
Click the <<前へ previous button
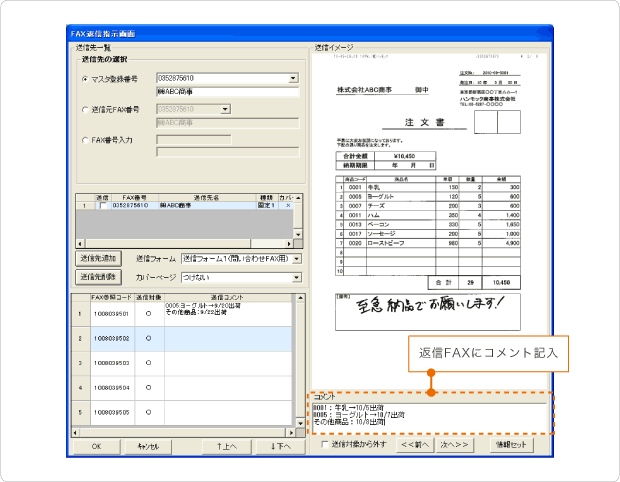point(414,445)
